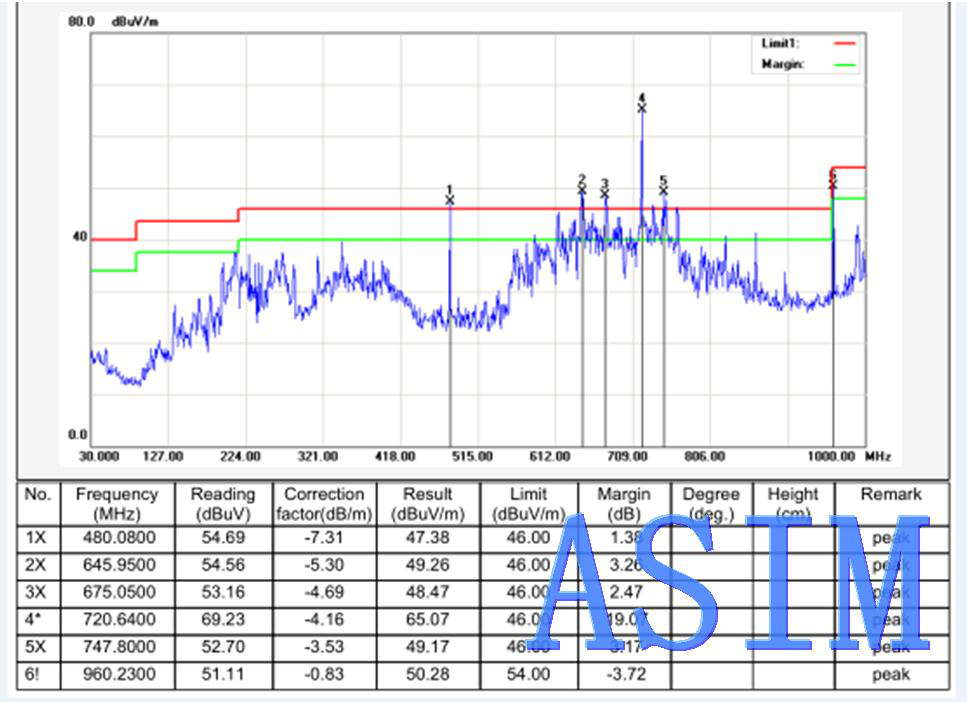Select the 960.2300 frequency cell
The height and width of the screenshot is (702, 967).
click(x=117, y=674)
